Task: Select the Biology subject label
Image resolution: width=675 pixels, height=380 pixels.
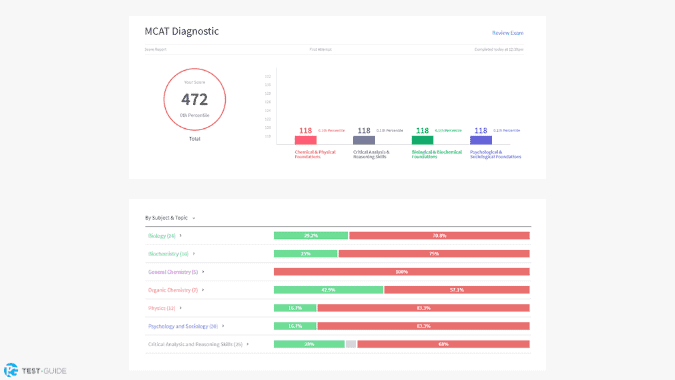Action: (x=161, y=236)
